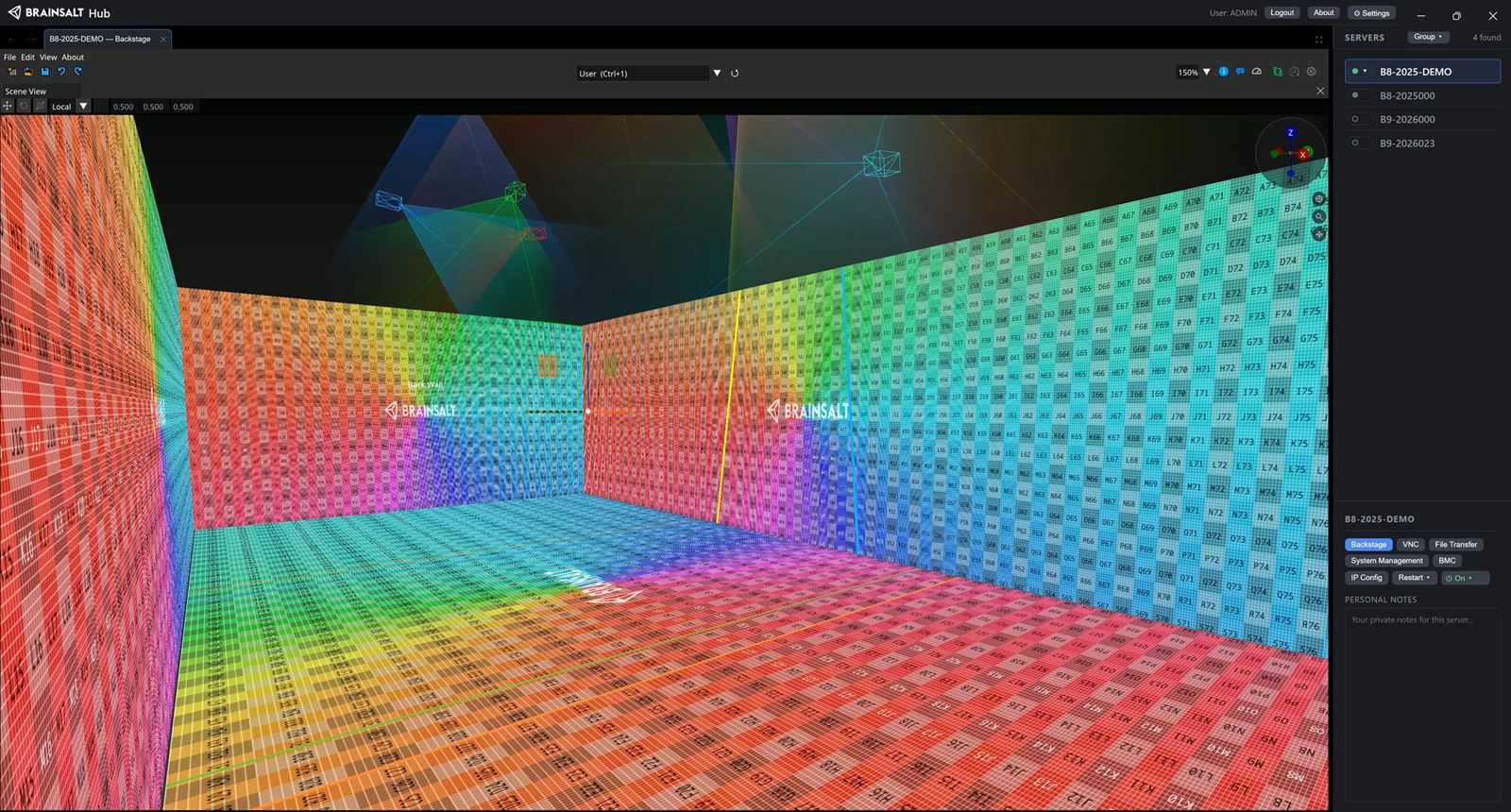This screenshot has height=812, width=1511.
Task: Select server B8-2025-DEMO in list
Action: [1422, 71]
